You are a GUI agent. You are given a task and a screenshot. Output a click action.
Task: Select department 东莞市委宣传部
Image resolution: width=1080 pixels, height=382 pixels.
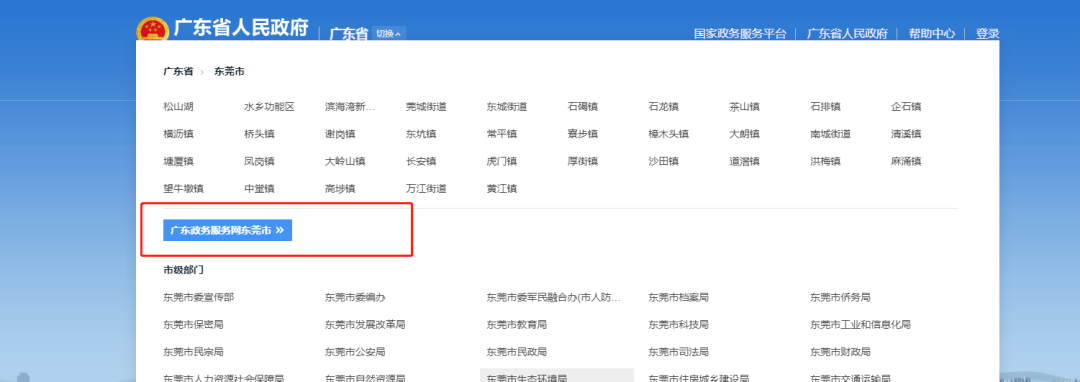pyautogui.click(x=198, y=297)
